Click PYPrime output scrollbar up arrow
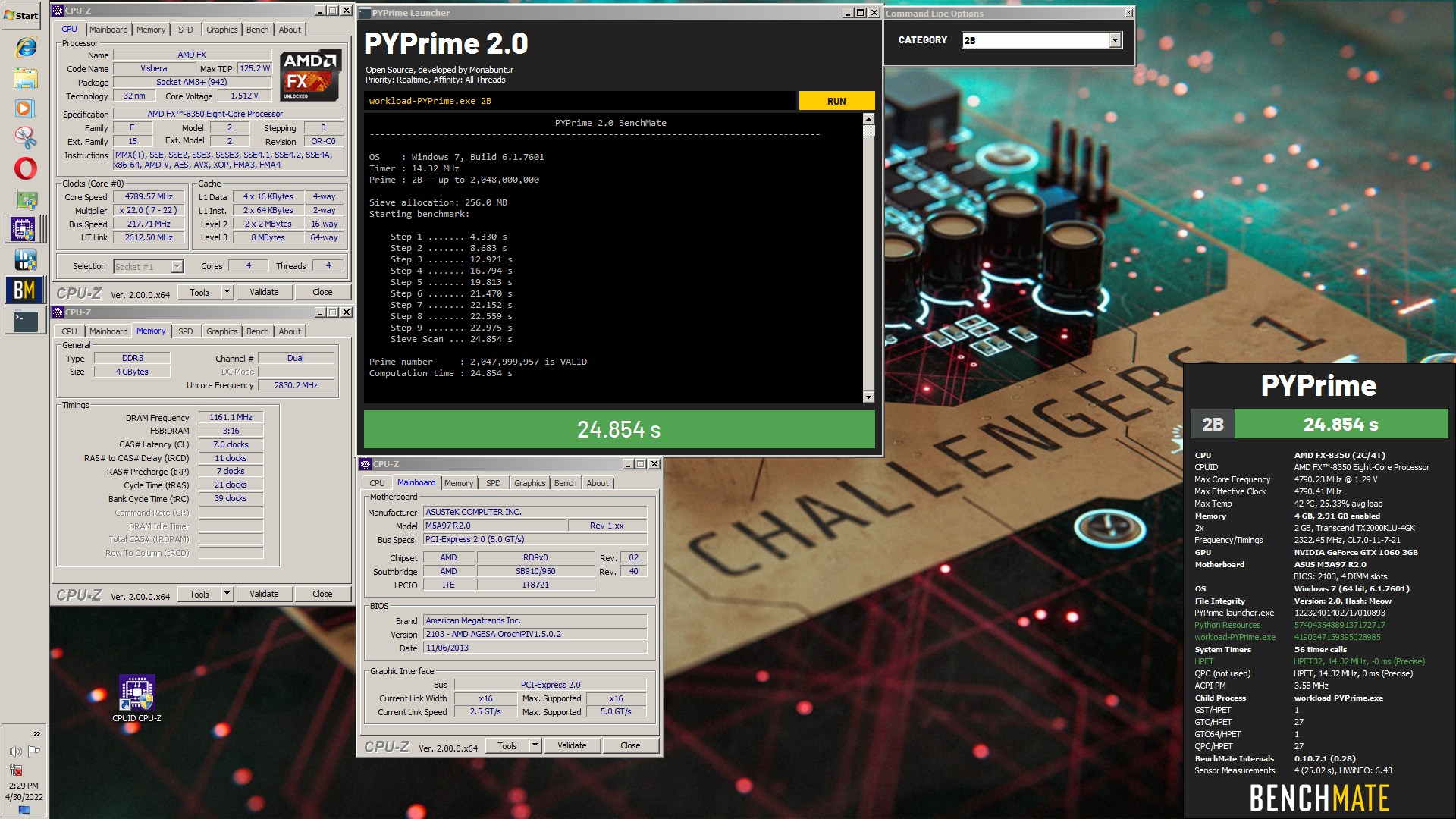Viewport: 1456px width, 819px height. (868, 119)
